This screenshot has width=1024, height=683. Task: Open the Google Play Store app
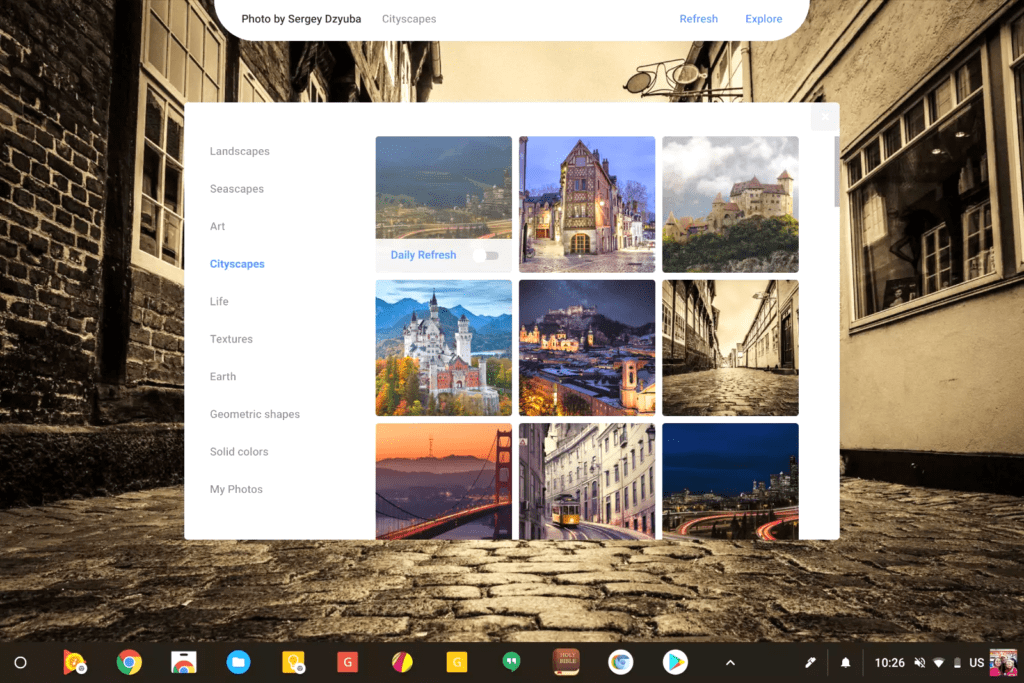click(675, 662)
